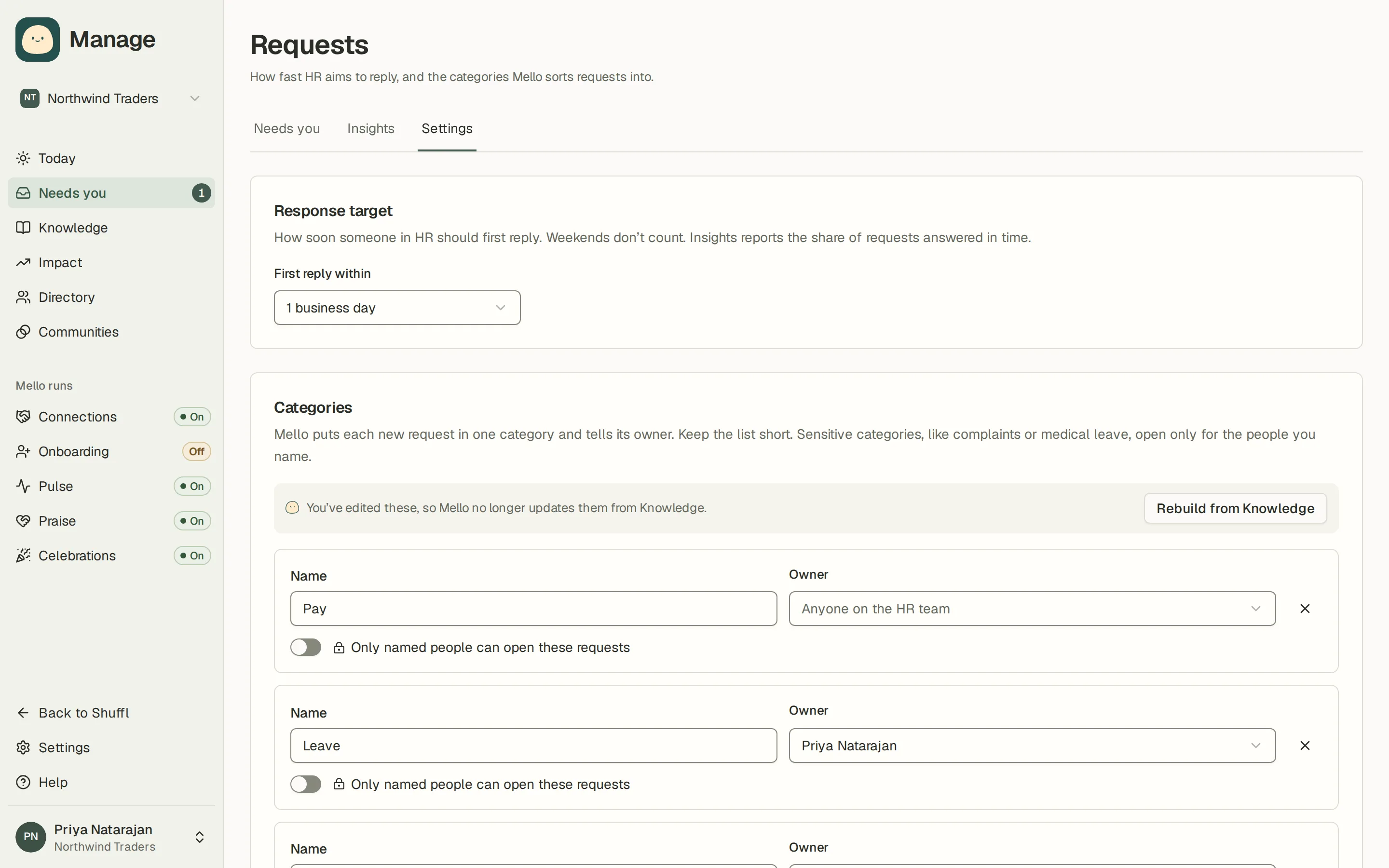The width and height of the screenshot is (1389, 868).
Task: Click the Impact trending arrow icon
Action: pyautogui.click(x=23, y=262)
